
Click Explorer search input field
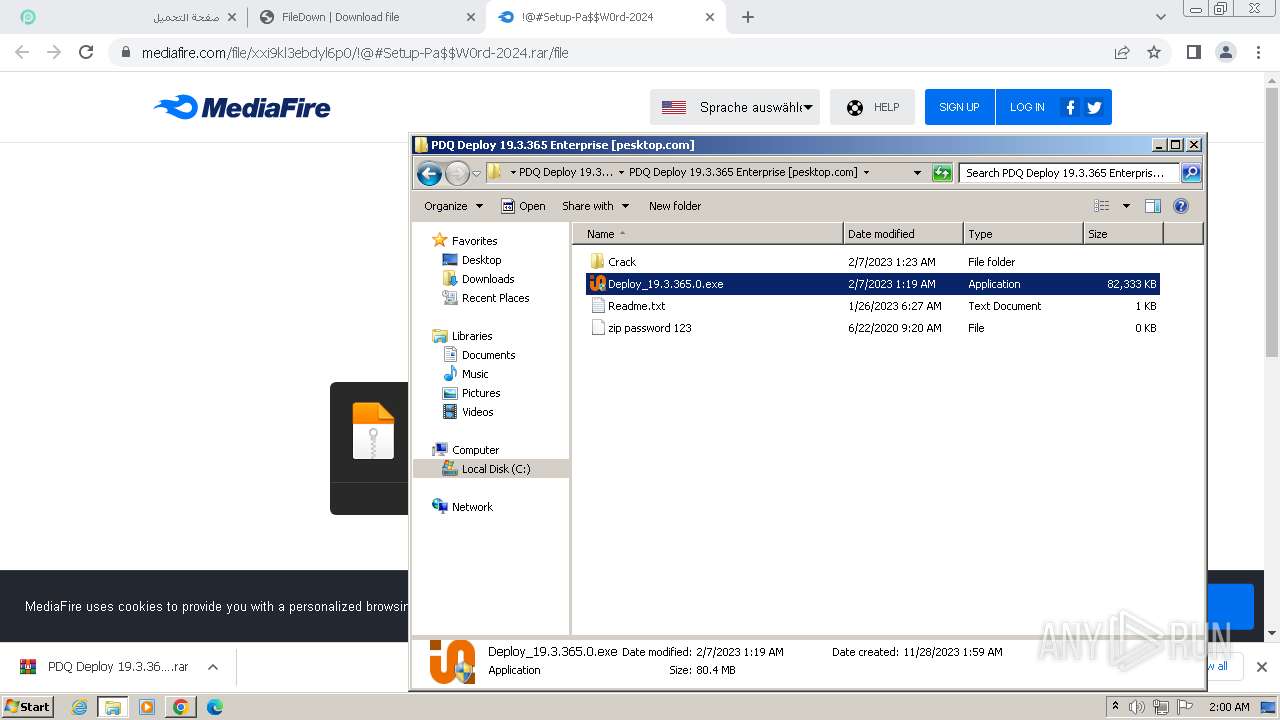(1068, 173)
